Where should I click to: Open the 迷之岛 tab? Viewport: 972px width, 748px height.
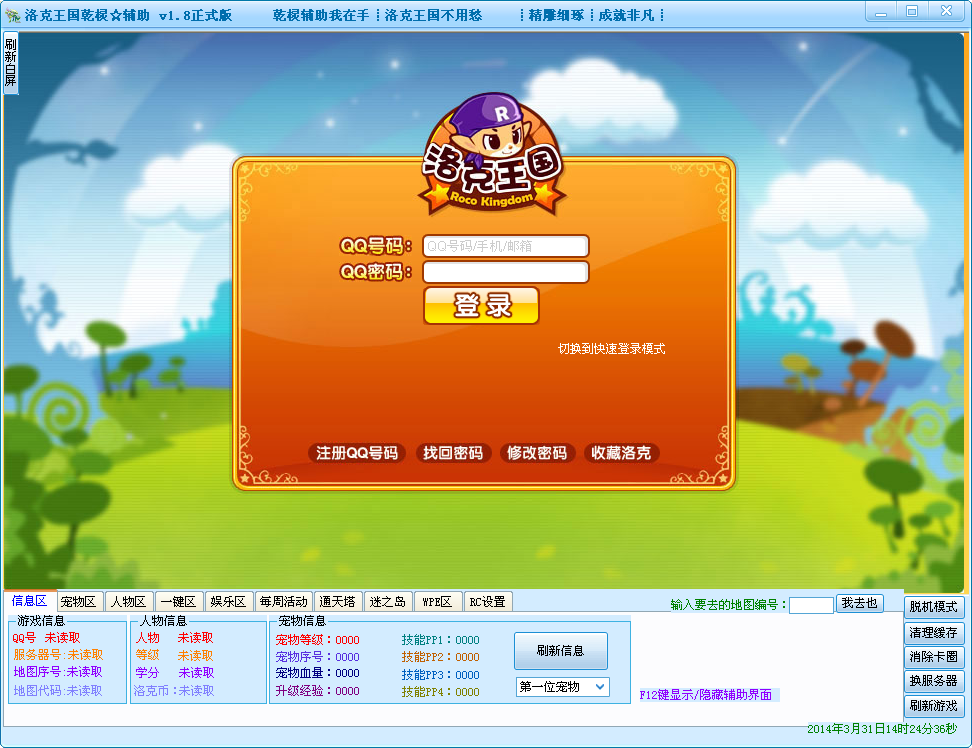[x=387, y=602]
